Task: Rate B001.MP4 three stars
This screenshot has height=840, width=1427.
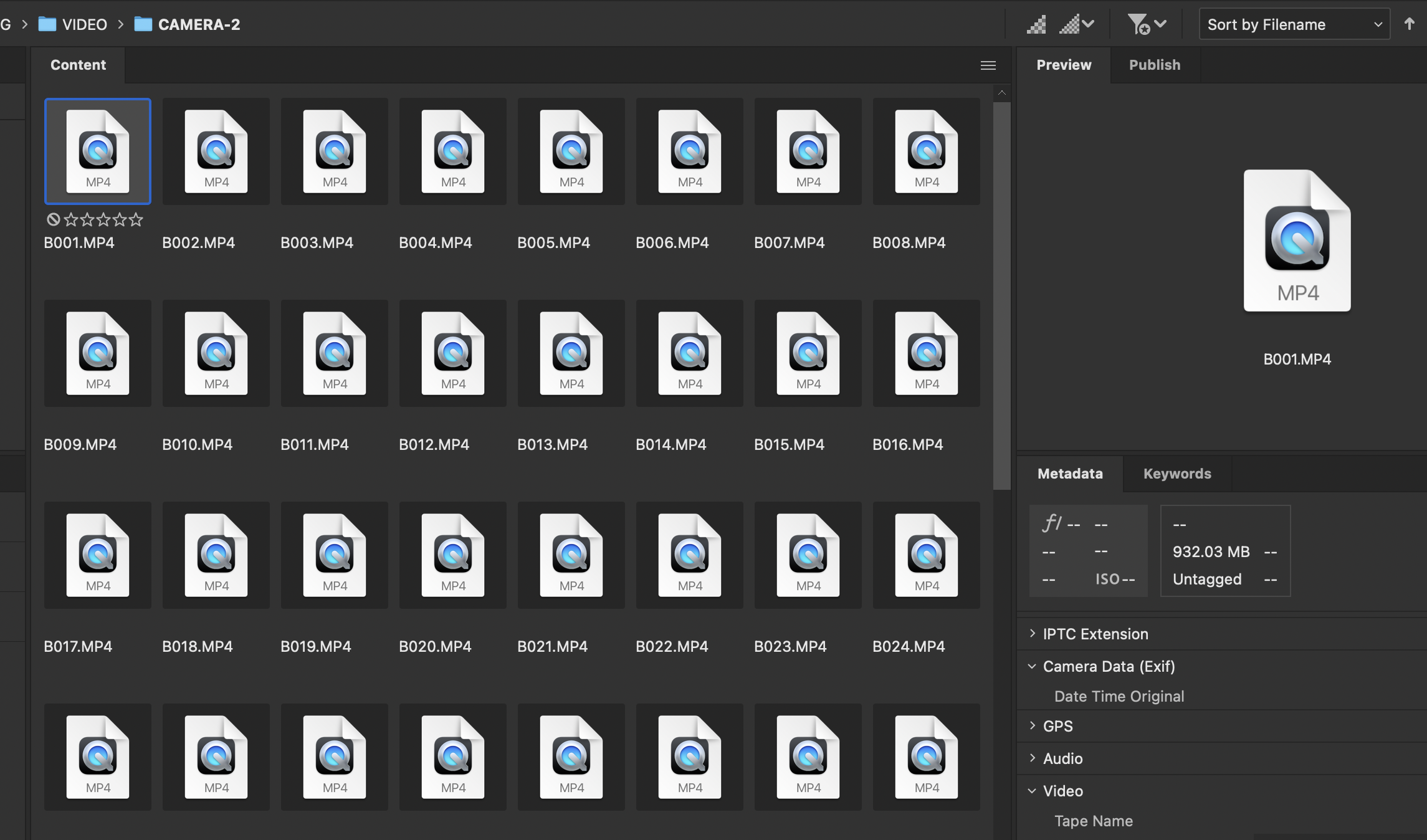Action: click(x=104, y=219)
